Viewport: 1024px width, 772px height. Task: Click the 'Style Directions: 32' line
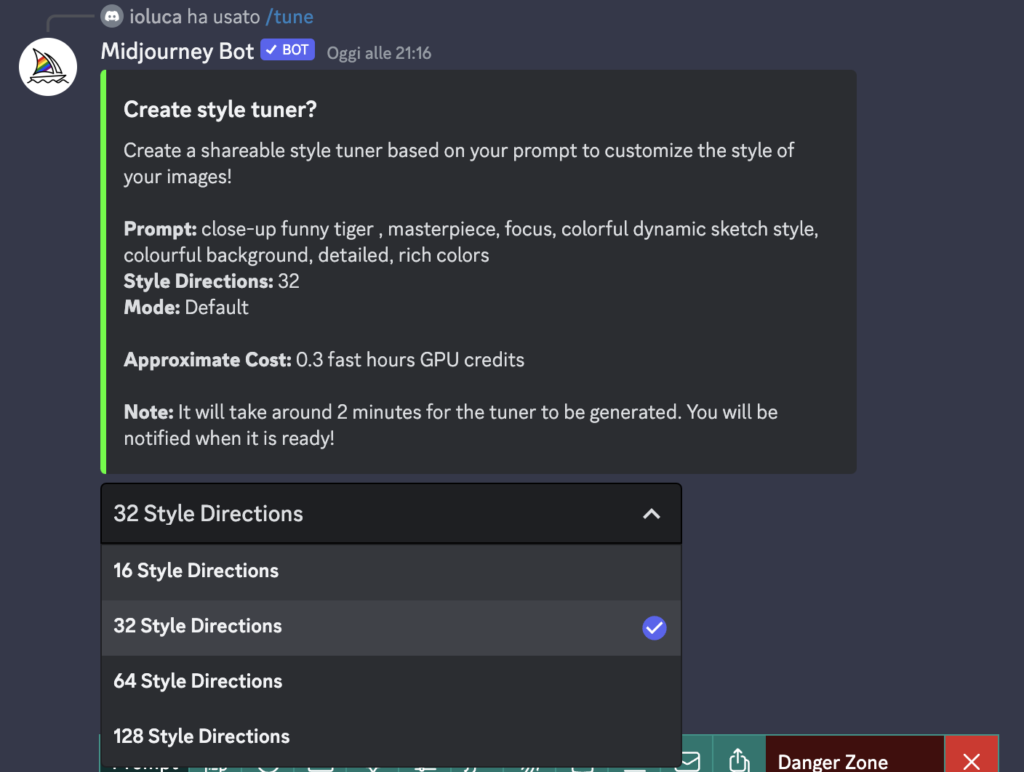tap(212, 281)
